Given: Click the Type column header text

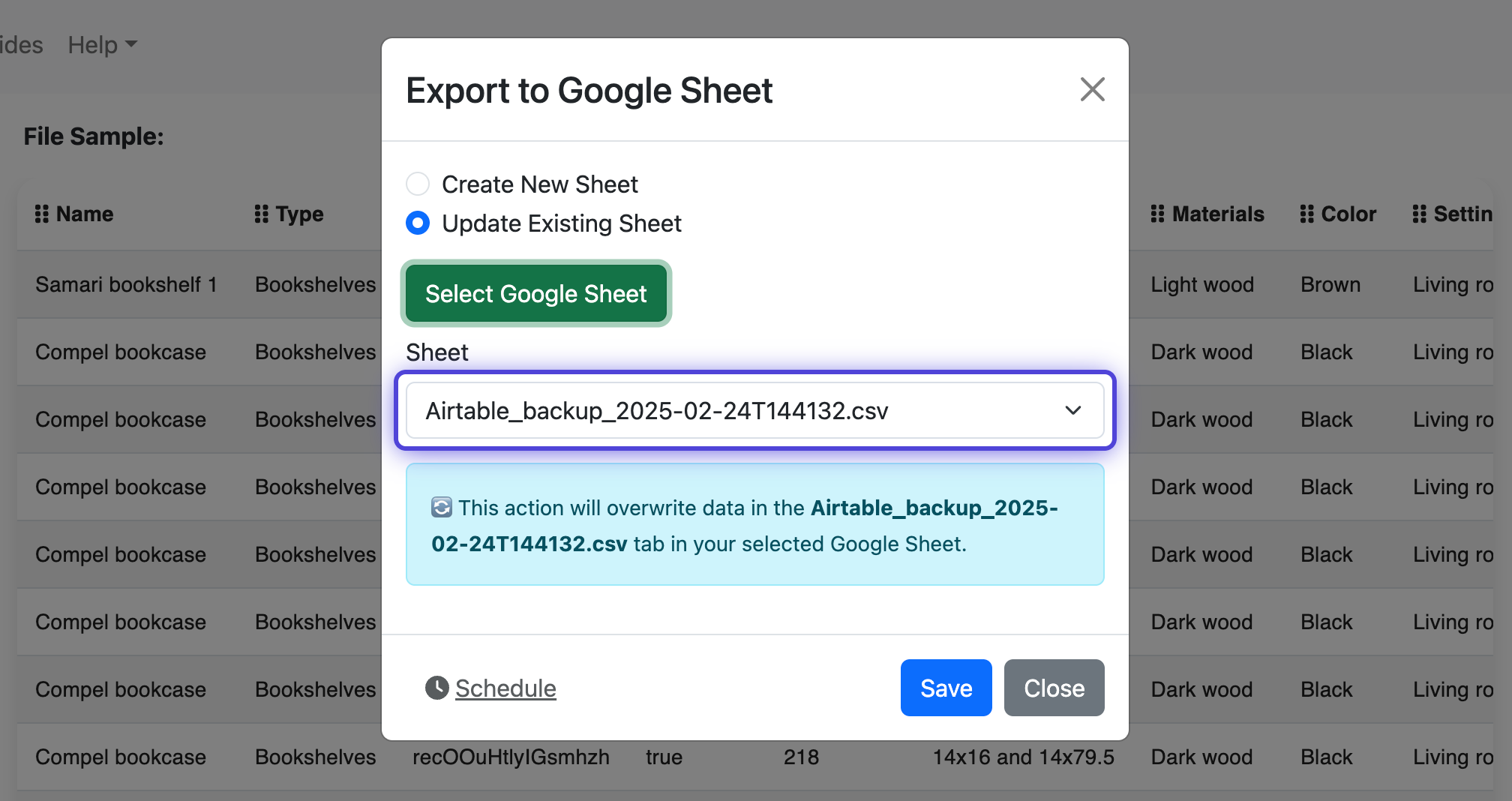Looking at the screenshot, I should click(x=300, y=214).
